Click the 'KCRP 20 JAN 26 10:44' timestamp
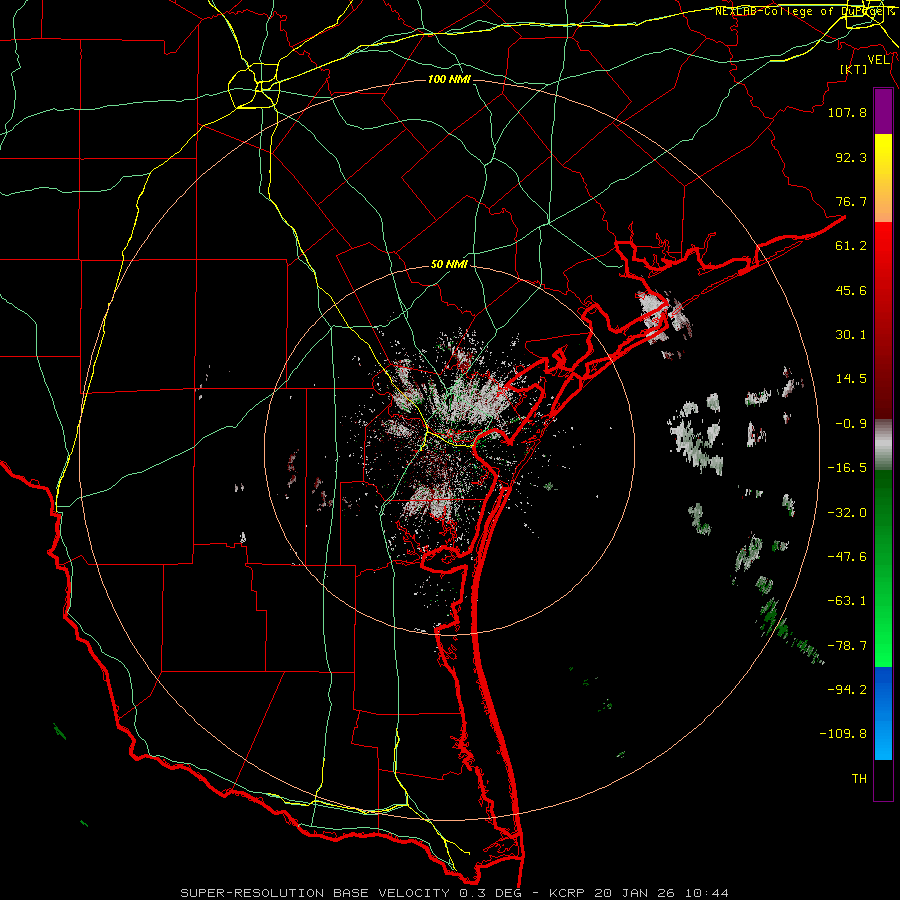The image size is (900, 900). 639,893
